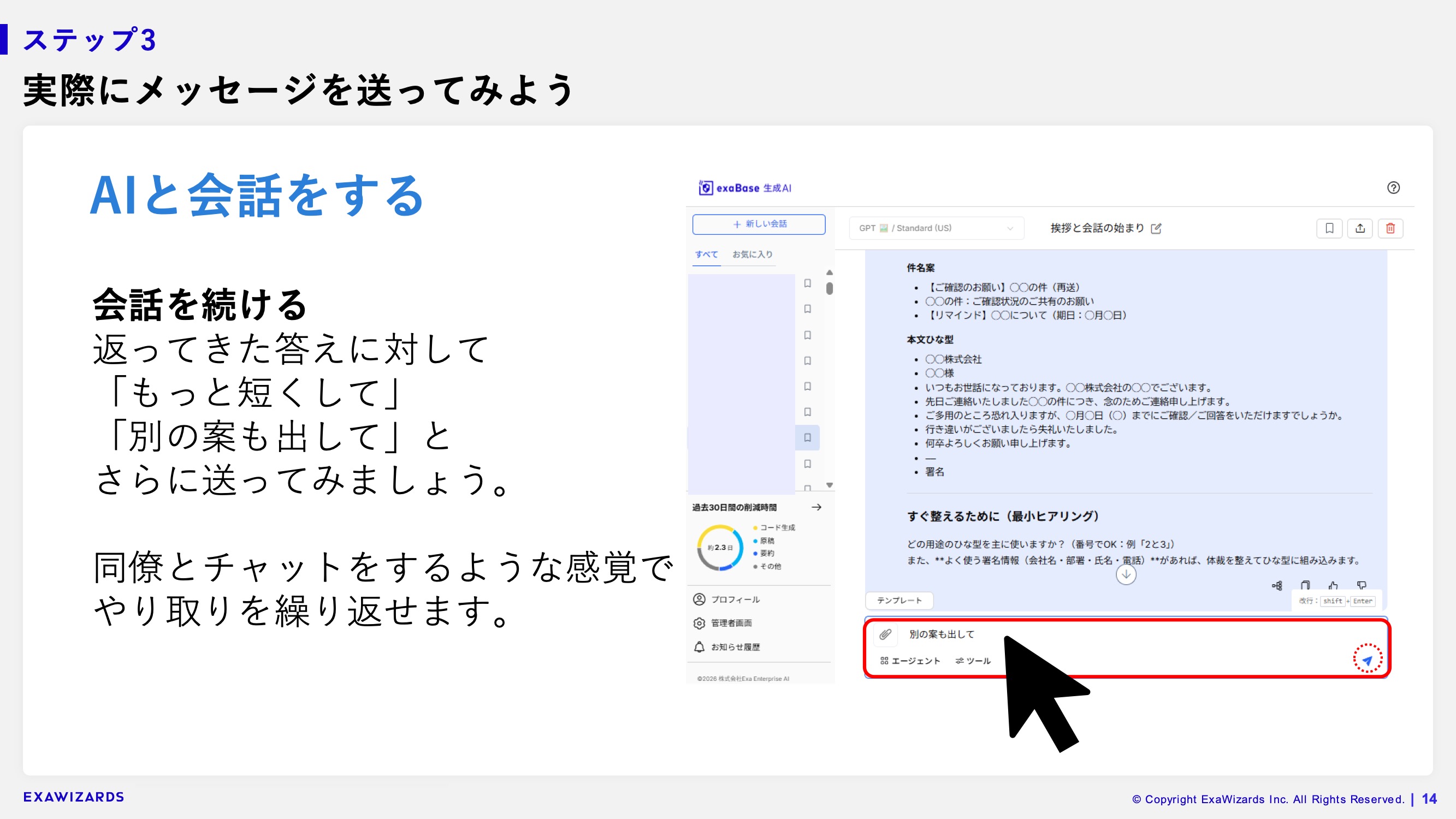Viewport: 1456px width, 819px height.
Task: Click the ステップ3 label
Action: tap(90, 40)
